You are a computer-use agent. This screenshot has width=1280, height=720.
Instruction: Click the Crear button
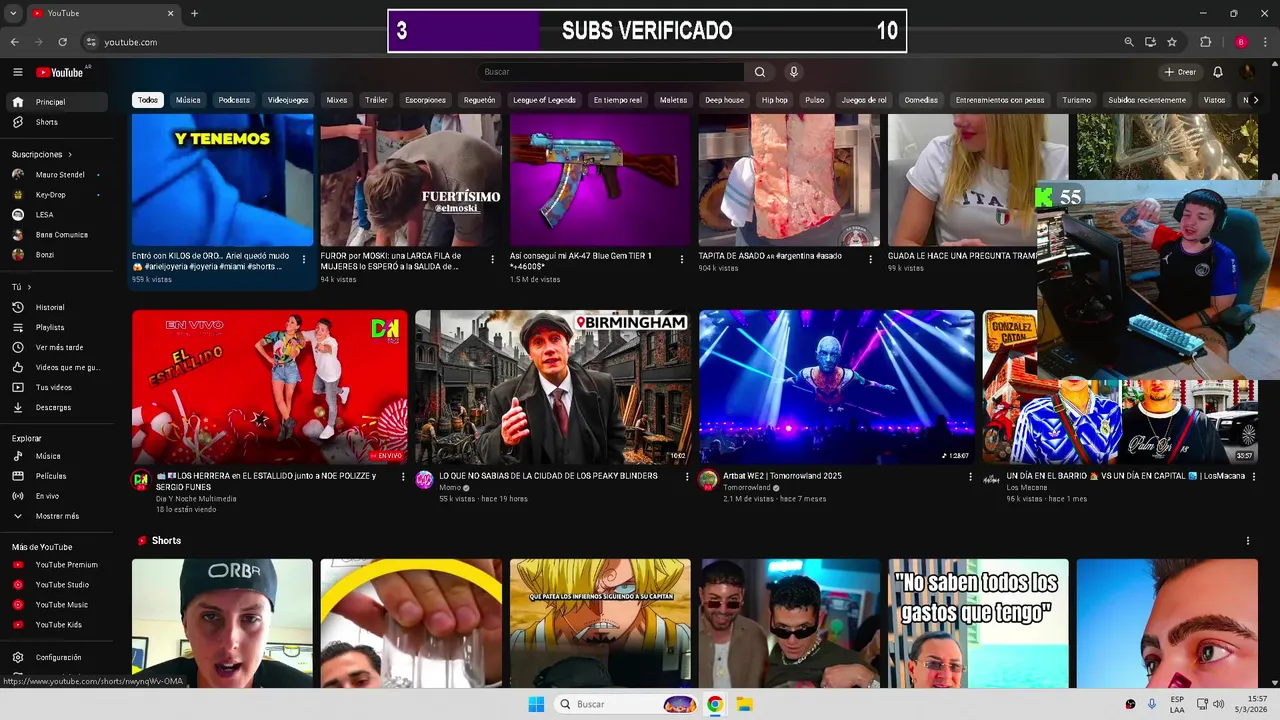pos(1180,72)
